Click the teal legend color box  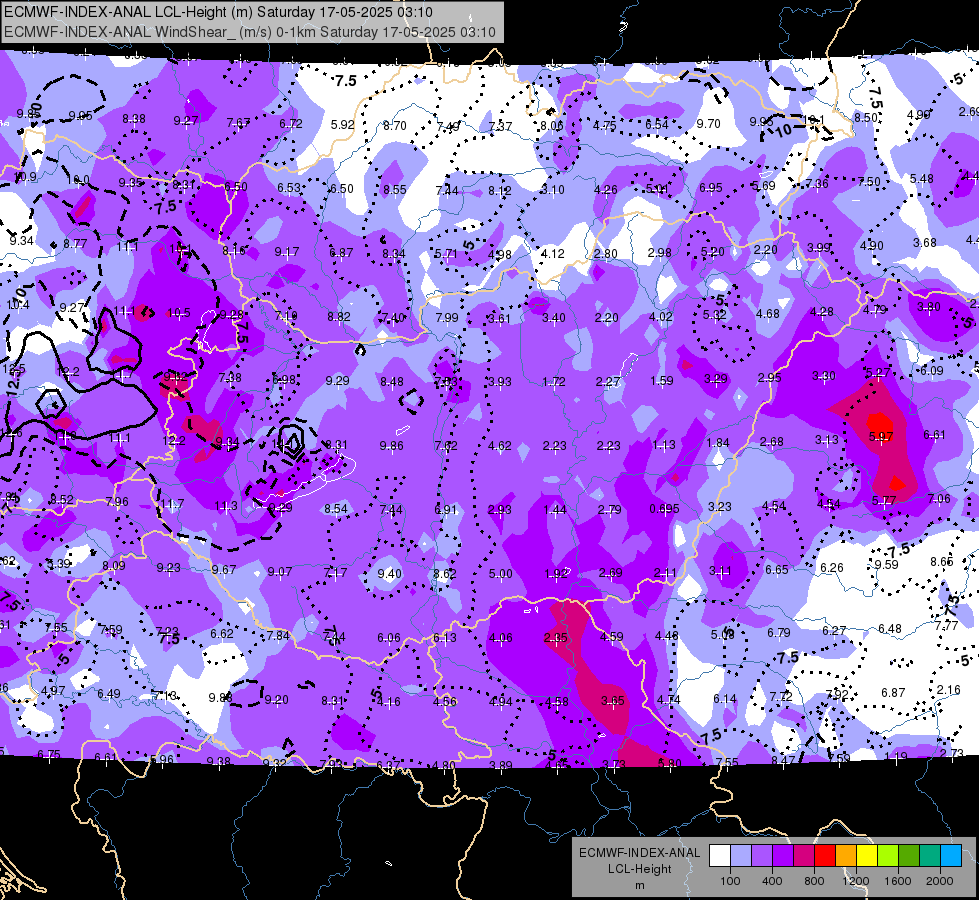click(930, 855)
